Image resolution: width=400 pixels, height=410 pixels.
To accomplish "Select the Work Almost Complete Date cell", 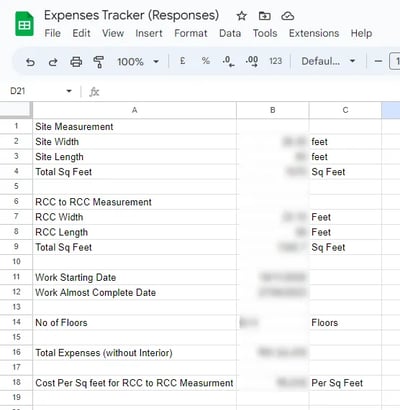I will coord(135,292).
